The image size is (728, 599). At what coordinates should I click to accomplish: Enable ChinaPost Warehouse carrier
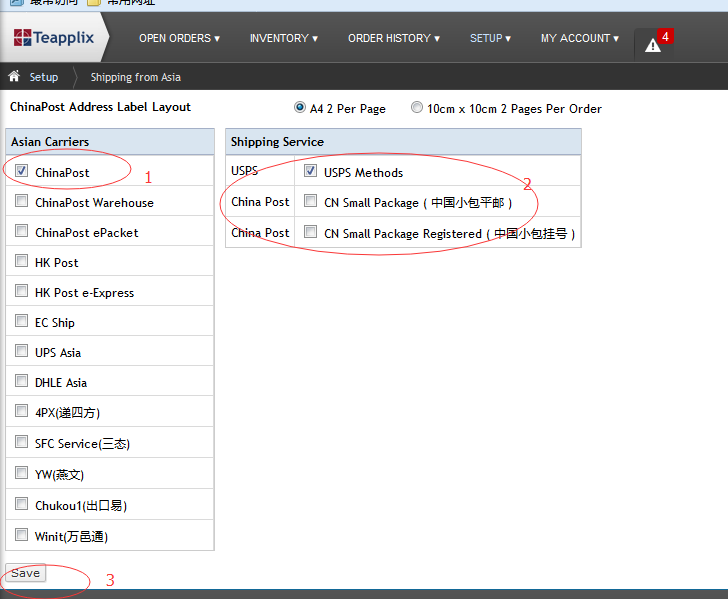(x=21, y=201)
